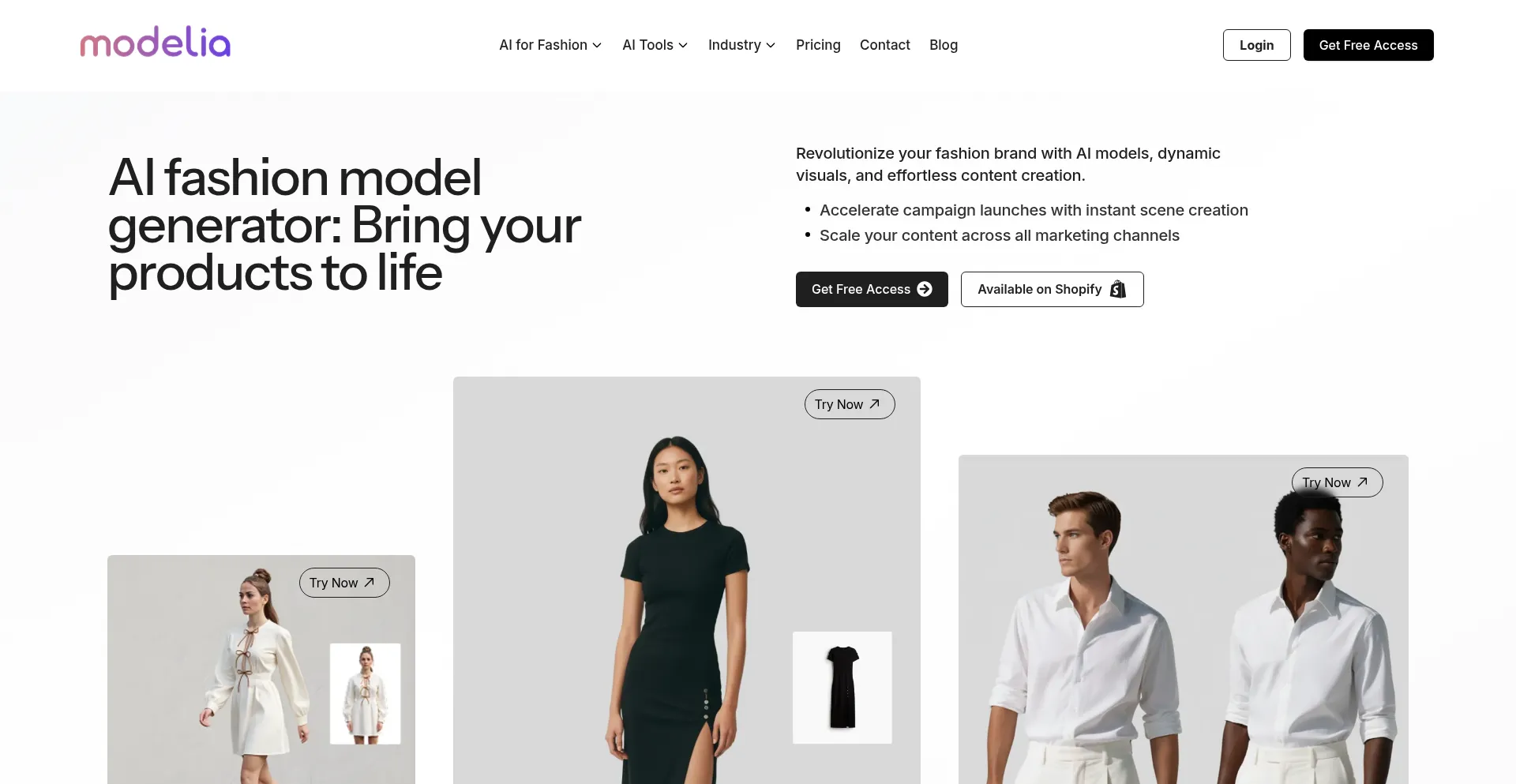Expand the AI Tools dropdown chevron
The height and width of the screenshot is (784, 1516).
(683, 46)
